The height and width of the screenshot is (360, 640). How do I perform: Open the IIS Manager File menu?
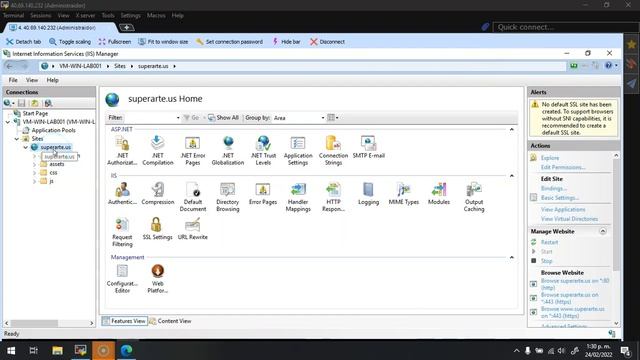[13, 80]
